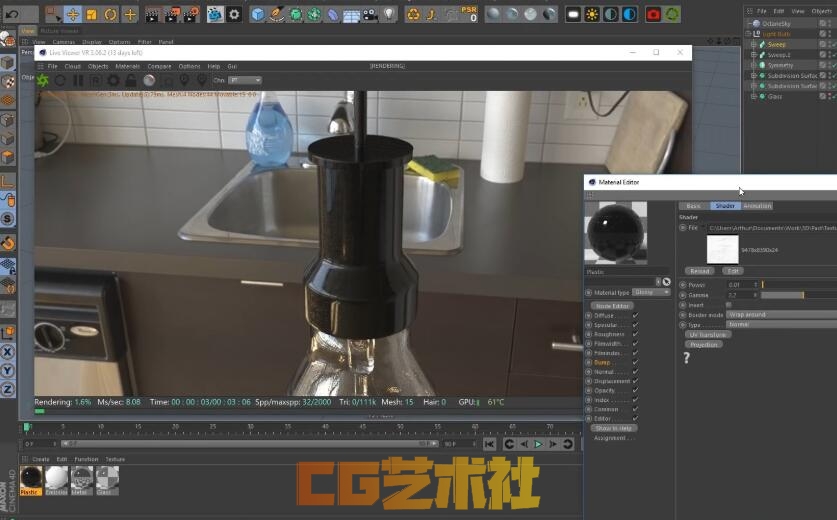Image resolution: width=837 pixels, height=520 pixels.
Task: Pause rendering in the Live Viewer
Action: point(78,80)
